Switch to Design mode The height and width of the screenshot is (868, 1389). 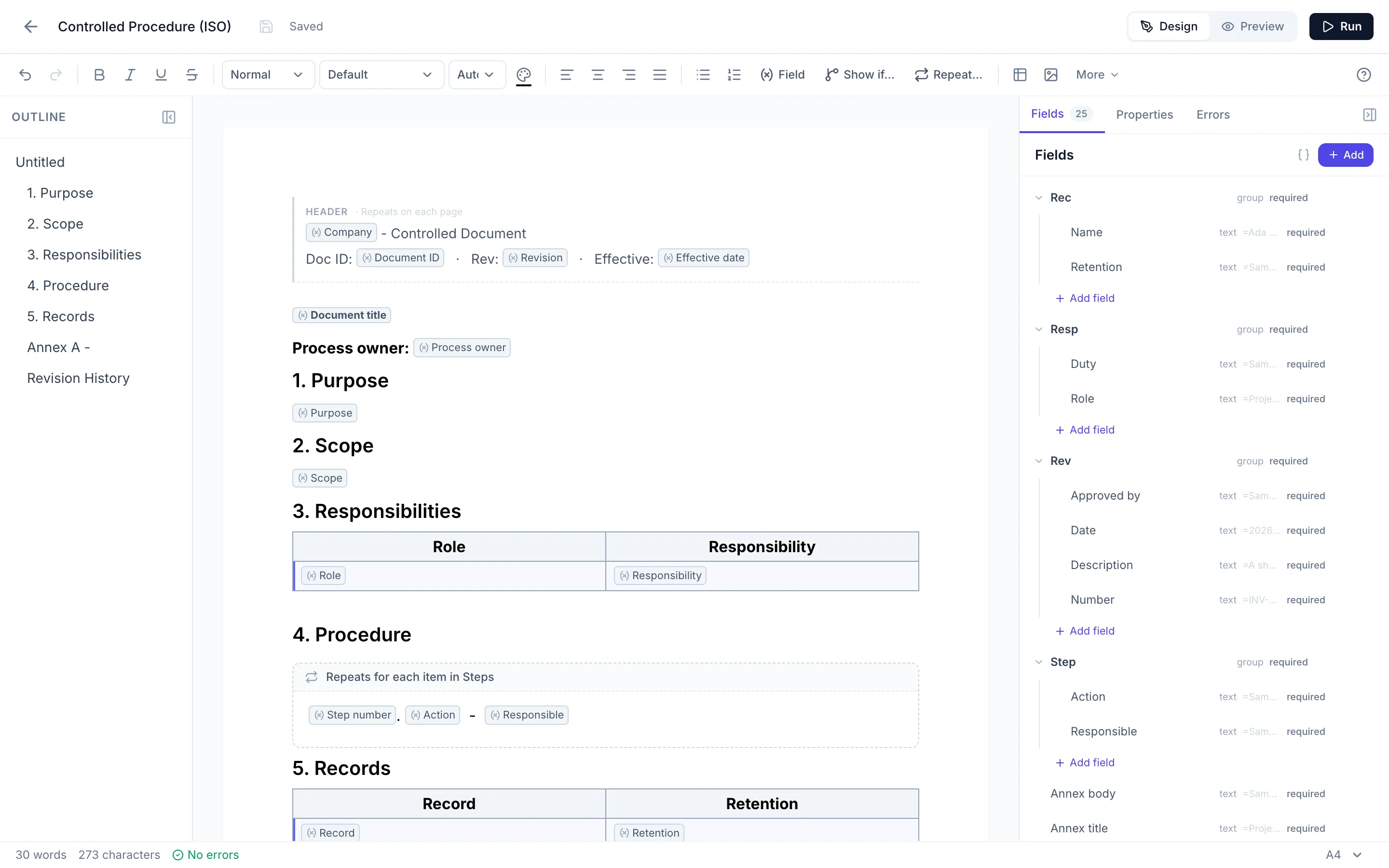(x=1169, y=27)
